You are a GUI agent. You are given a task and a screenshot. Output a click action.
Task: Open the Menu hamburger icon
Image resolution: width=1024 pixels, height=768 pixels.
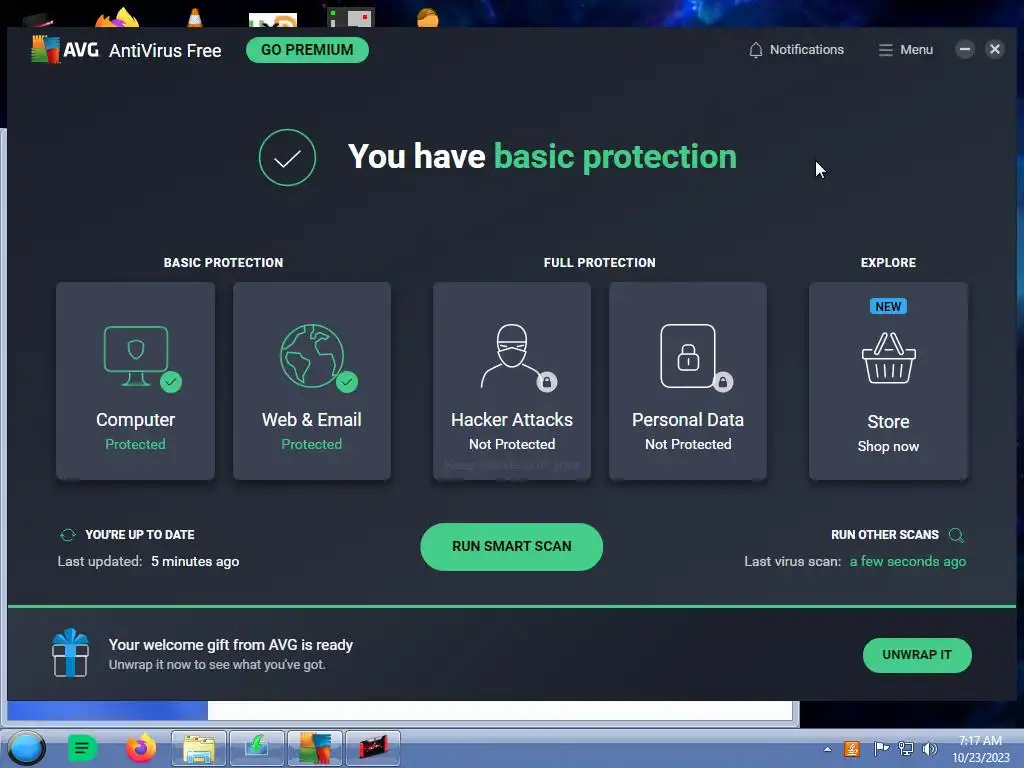886,50
